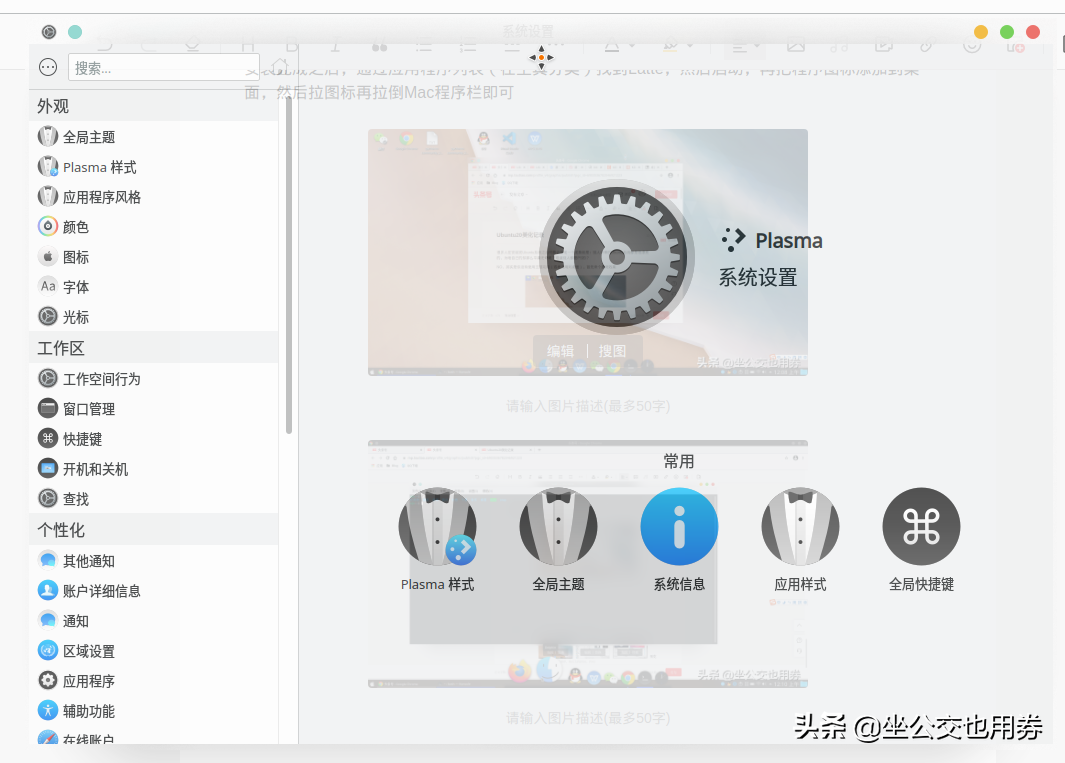Open 查找 in the sidebar
Viewport: 1065px width, 763px height.
154,499
